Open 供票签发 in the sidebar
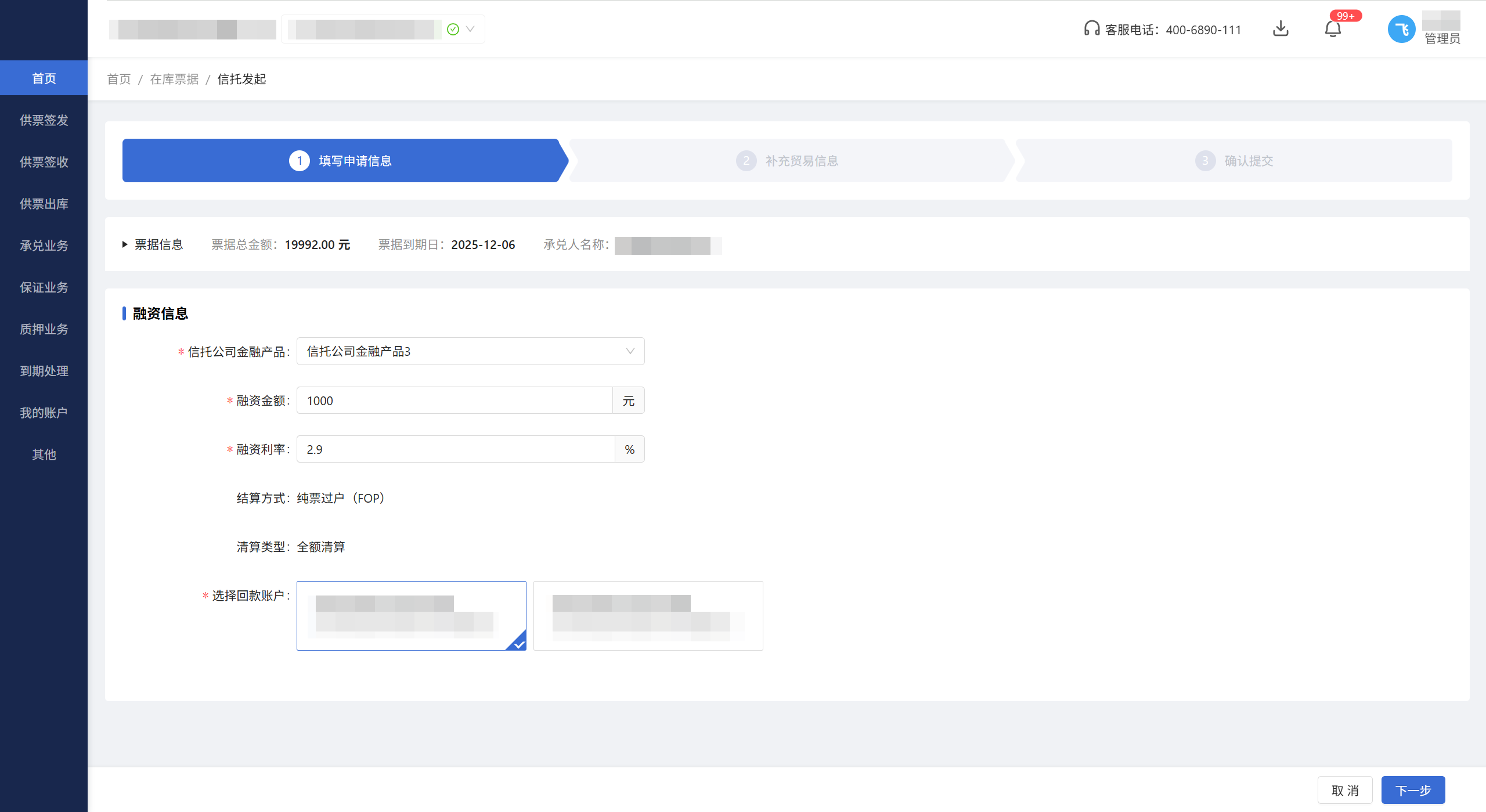 (44, 120)
